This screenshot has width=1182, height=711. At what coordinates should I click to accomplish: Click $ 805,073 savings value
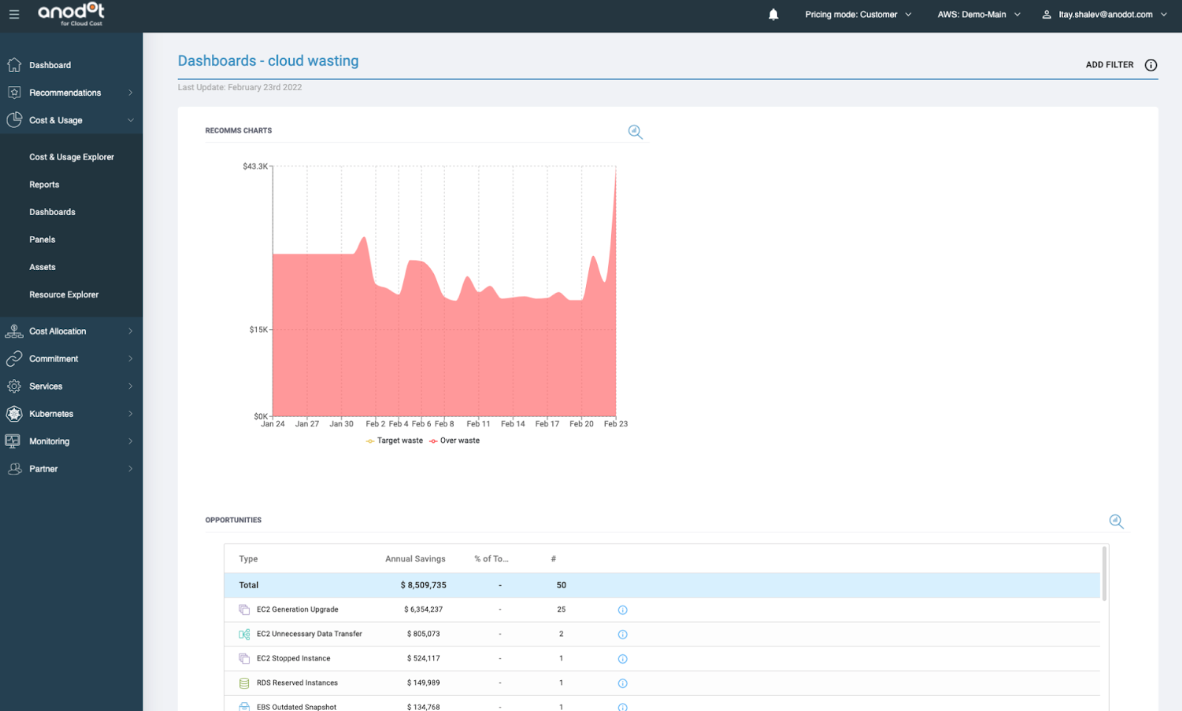point(424,634)
